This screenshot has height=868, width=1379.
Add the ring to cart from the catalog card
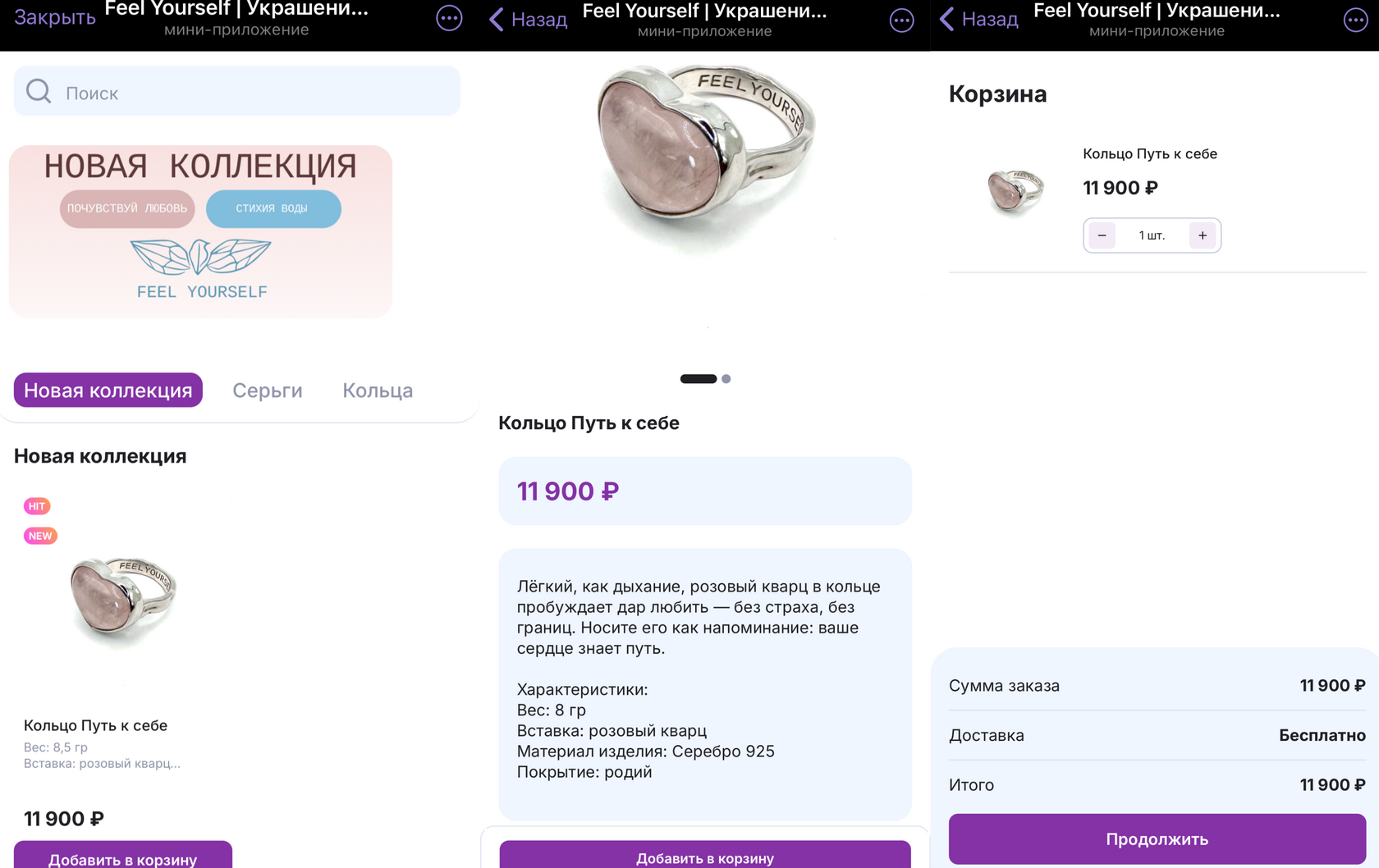coord(123,857)
